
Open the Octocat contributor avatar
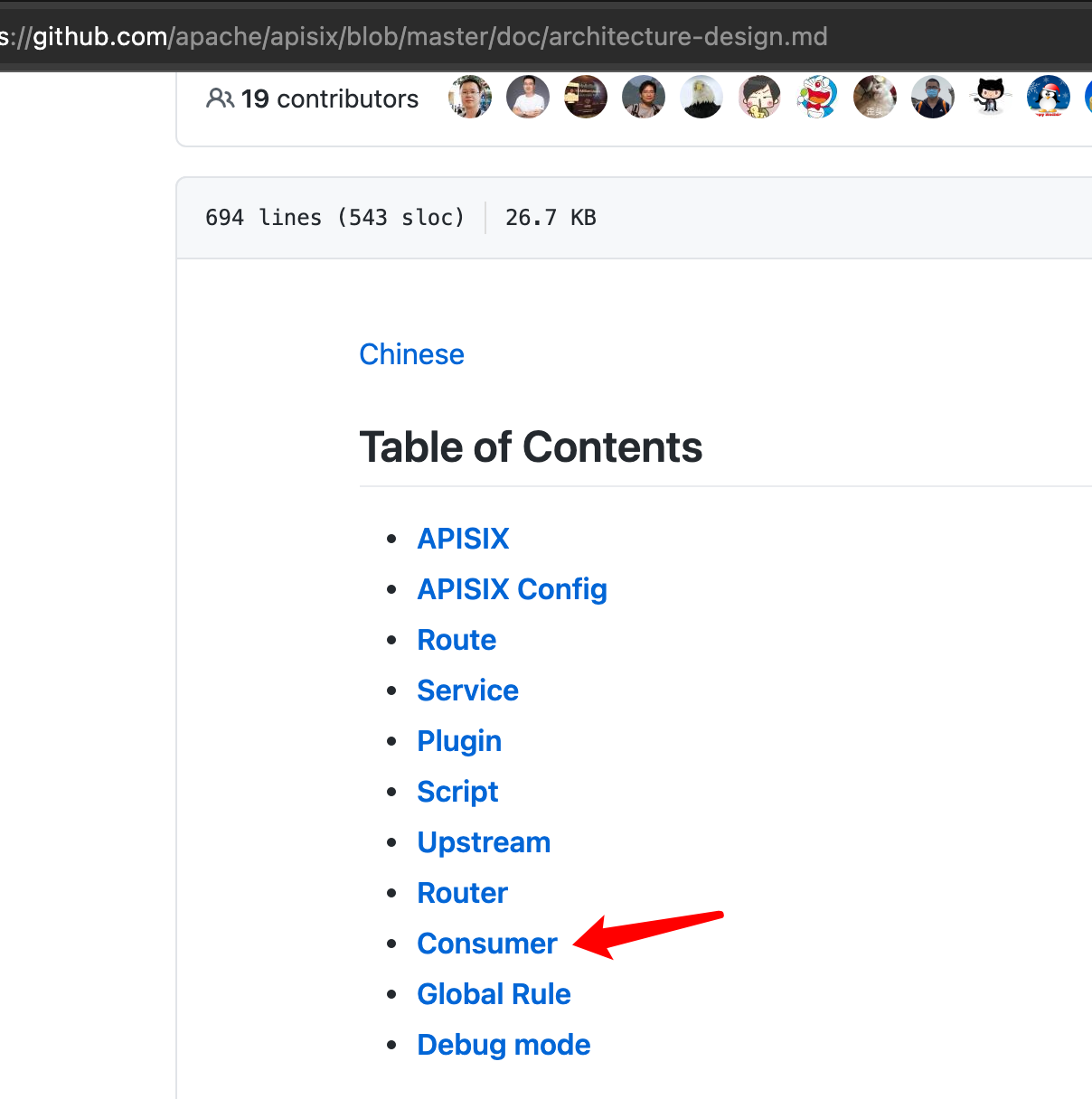(991, 97)
